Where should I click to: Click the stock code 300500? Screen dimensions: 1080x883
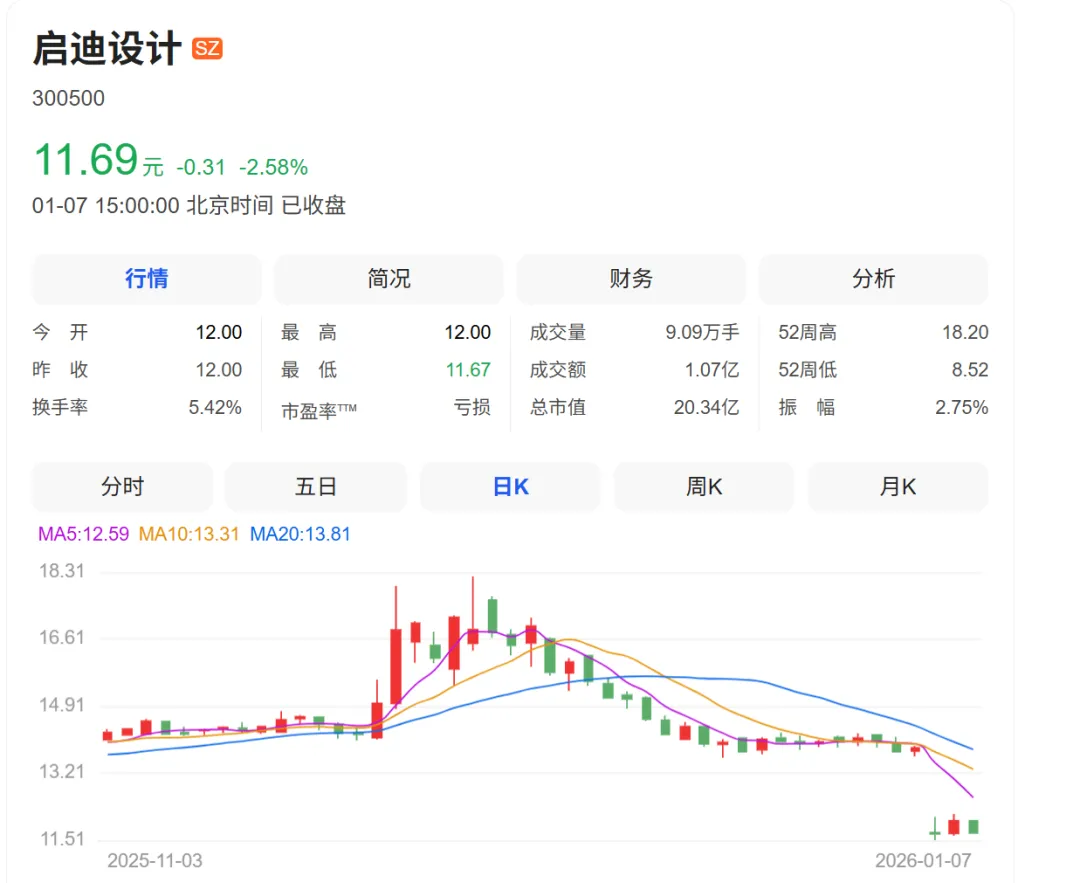click(68, 98)
